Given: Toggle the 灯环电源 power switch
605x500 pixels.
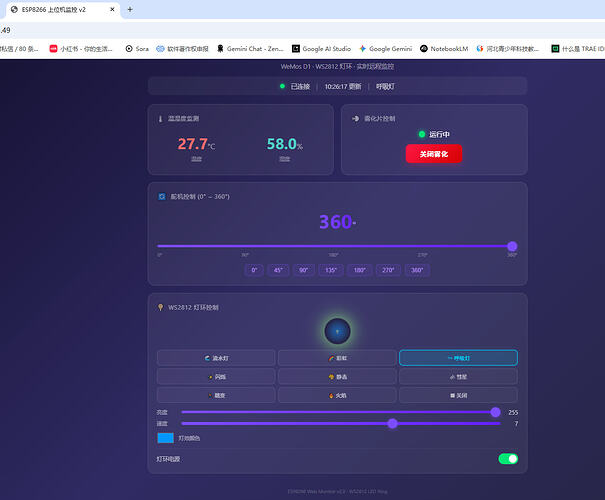Looking at the screenshot, I should point(508,459).
